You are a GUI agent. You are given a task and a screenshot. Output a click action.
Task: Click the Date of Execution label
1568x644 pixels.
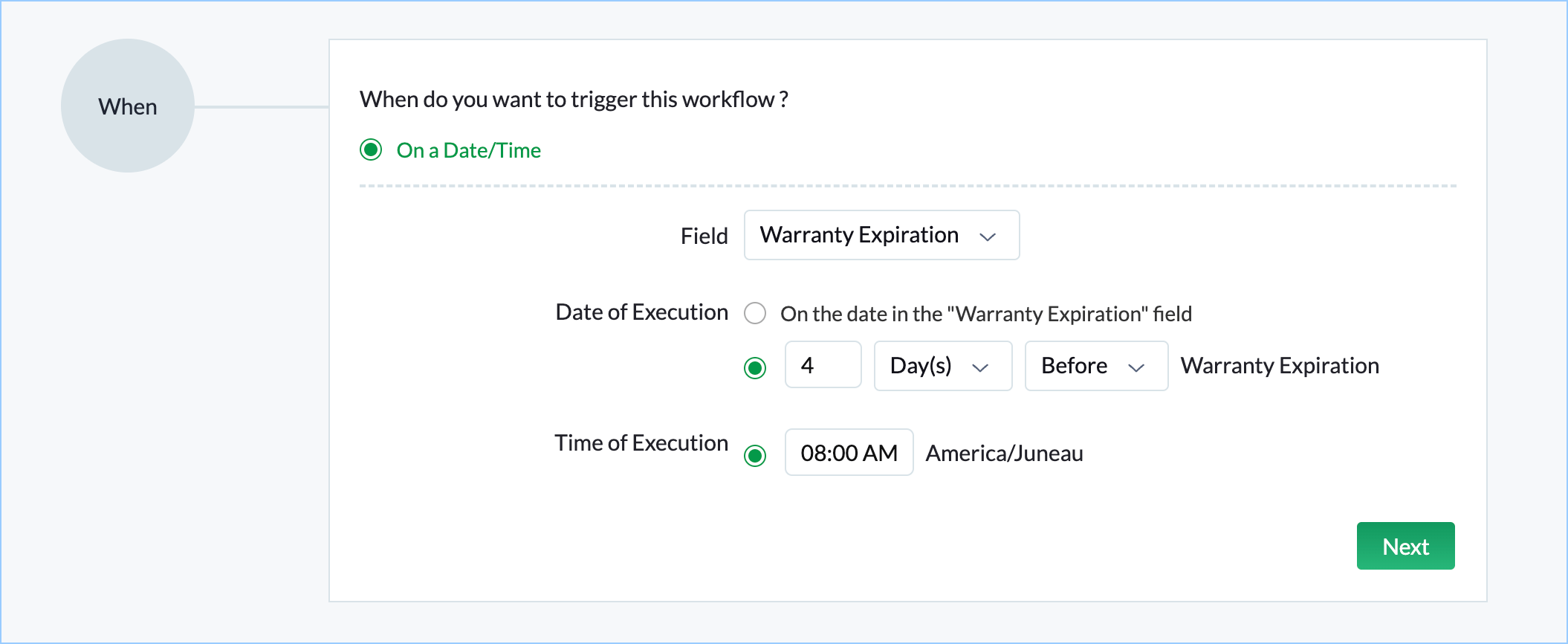point(641,312)
